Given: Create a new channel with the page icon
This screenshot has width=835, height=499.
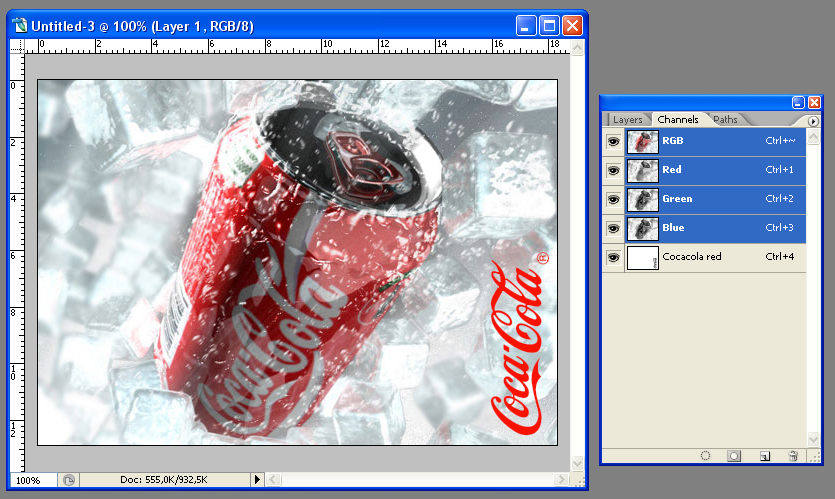Looking at the screenshot, I should tap(765, 456).
